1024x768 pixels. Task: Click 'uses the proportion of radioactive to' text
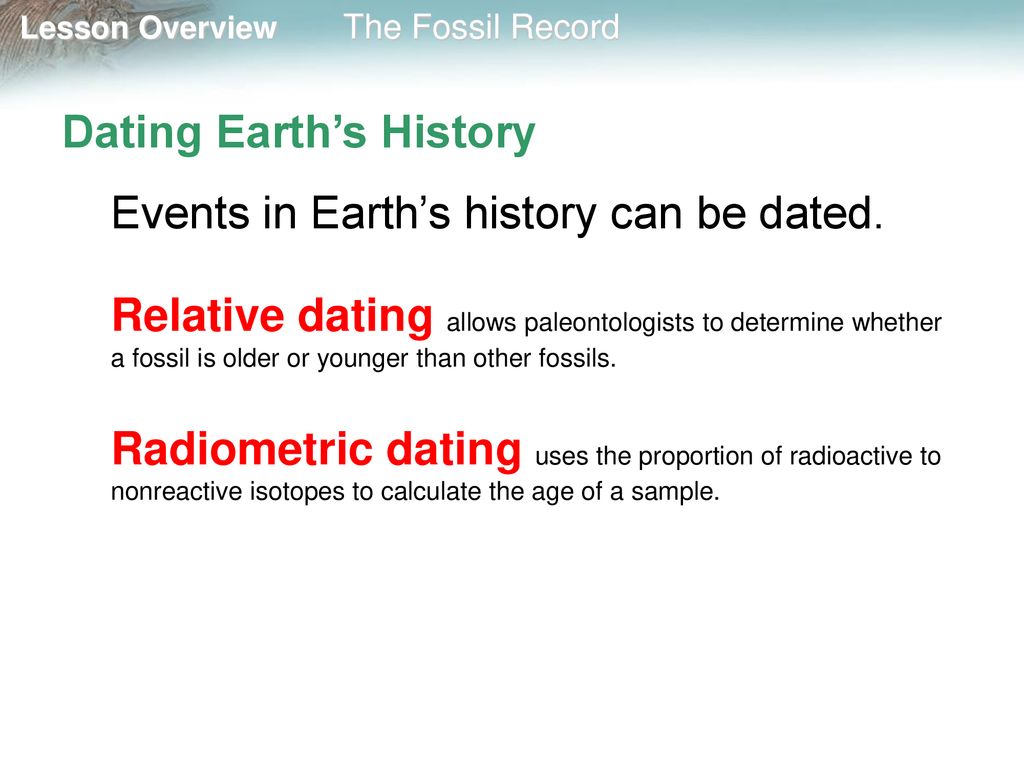click(x=738, y=456)
